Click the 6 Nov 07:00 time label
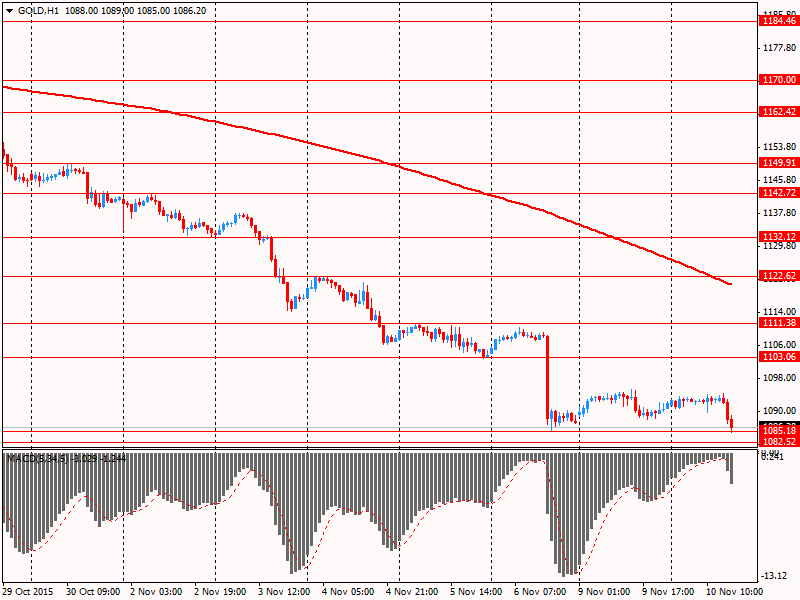800x600 pixels. [540, 592]
